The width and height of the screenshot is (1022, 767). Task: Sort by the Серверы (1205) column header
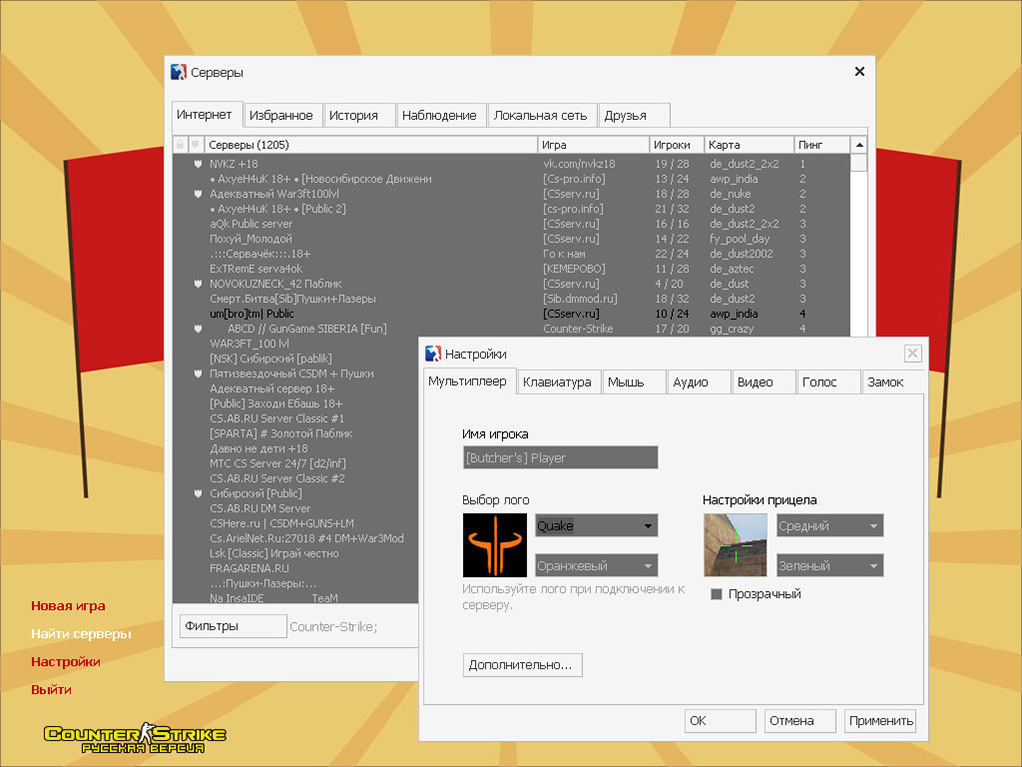[371, 145]
